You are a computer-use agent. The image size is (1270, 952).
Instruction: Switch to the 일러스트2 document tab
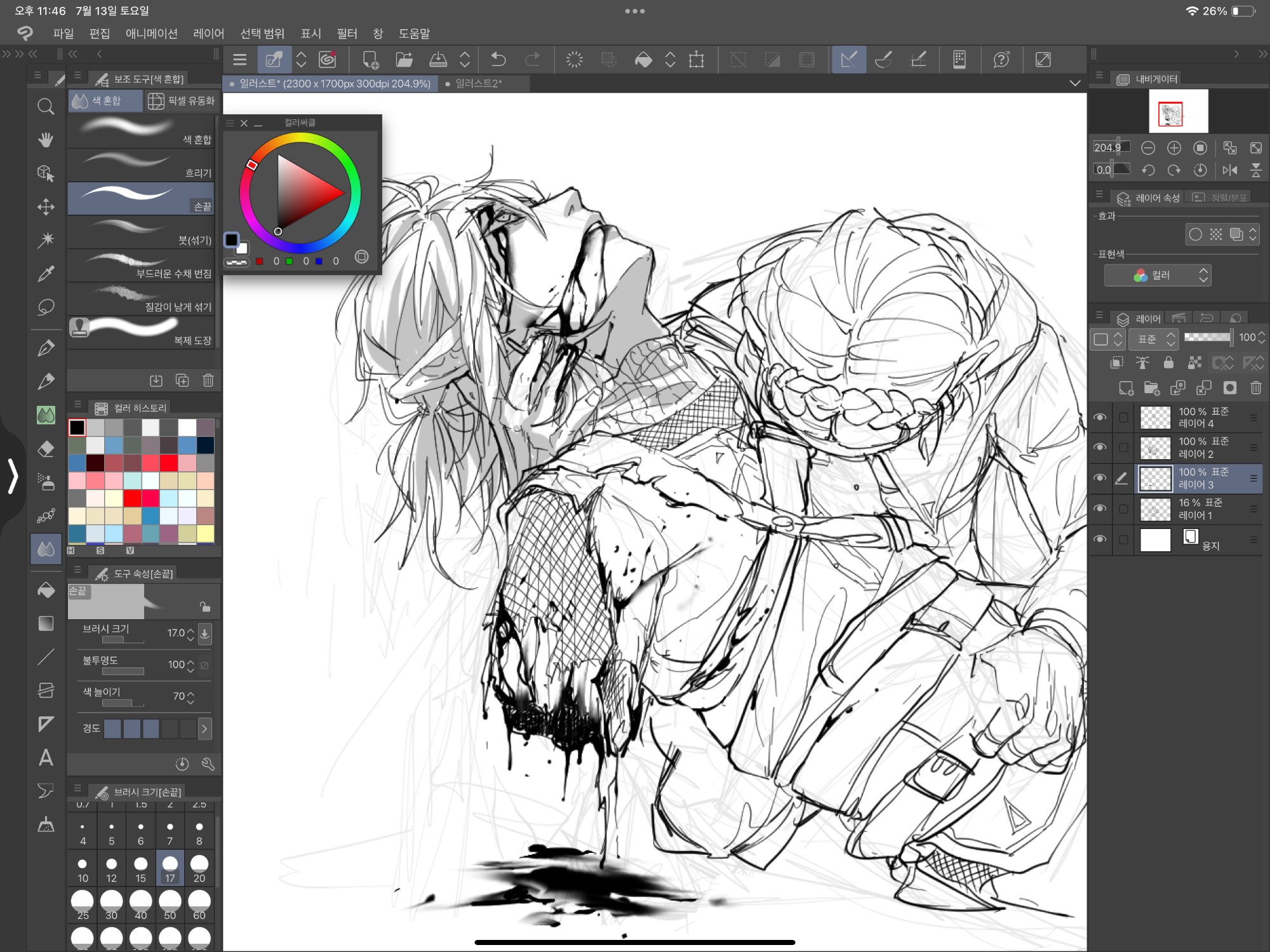[478, 83]
